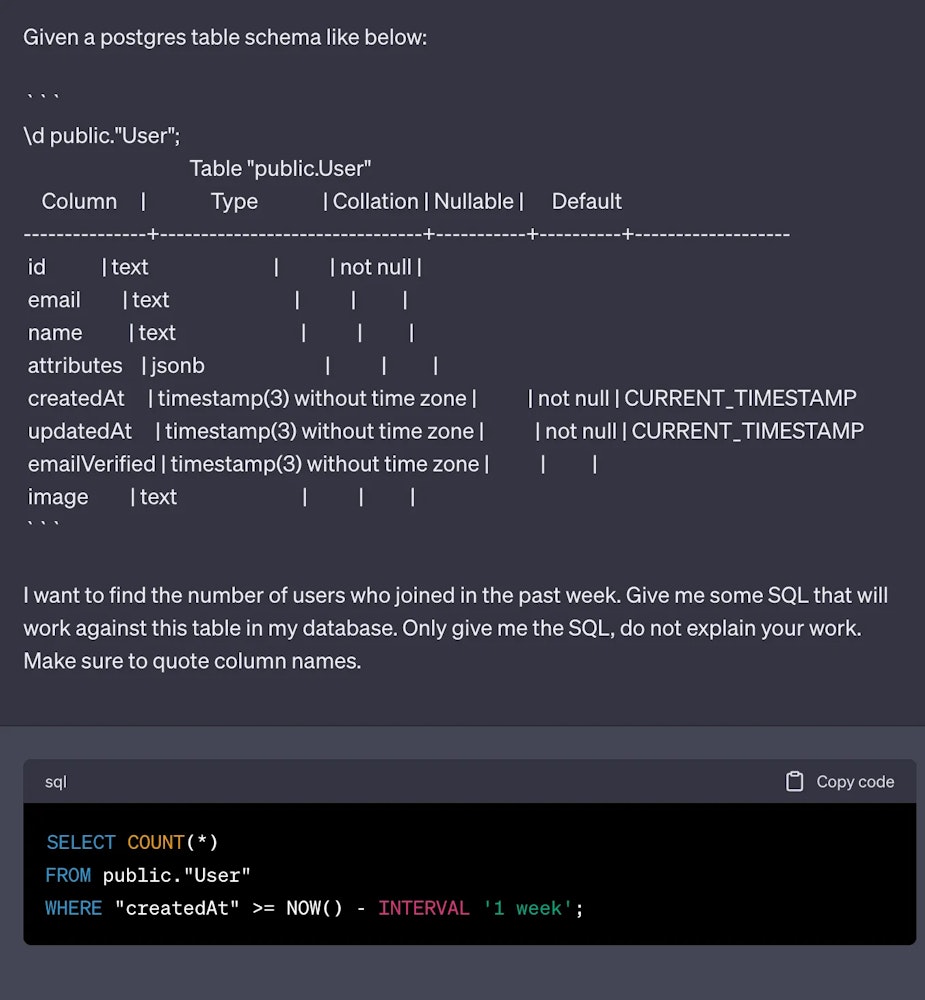Click the Type header in schema table
Viewport: 925px width, 1000px height.
234,202
